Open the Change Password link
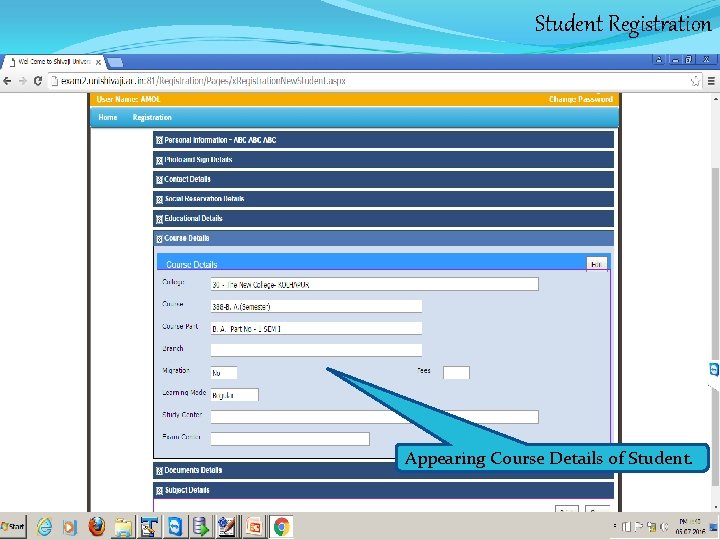This screenshot has height=540, width=720. [580, 99]
